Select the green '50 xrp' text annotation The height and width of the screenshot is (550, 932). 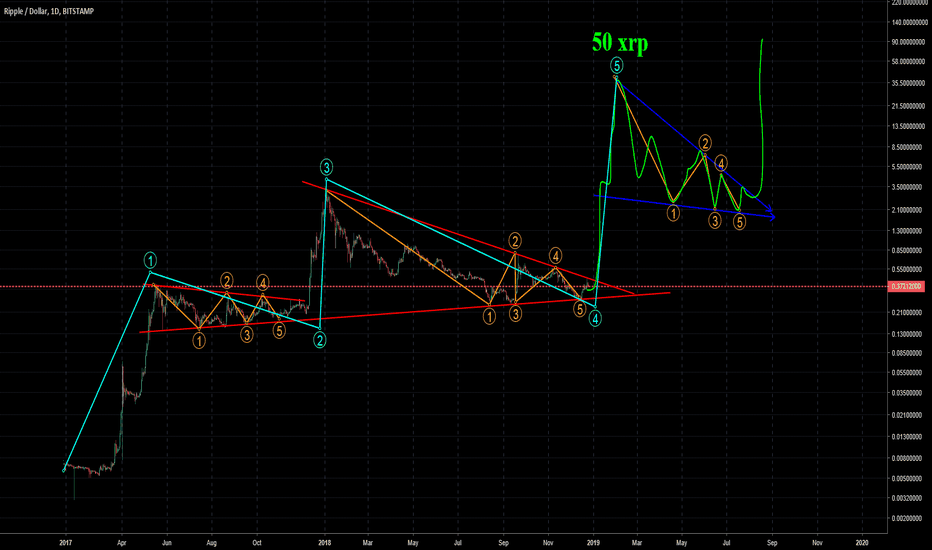[620, 43]
